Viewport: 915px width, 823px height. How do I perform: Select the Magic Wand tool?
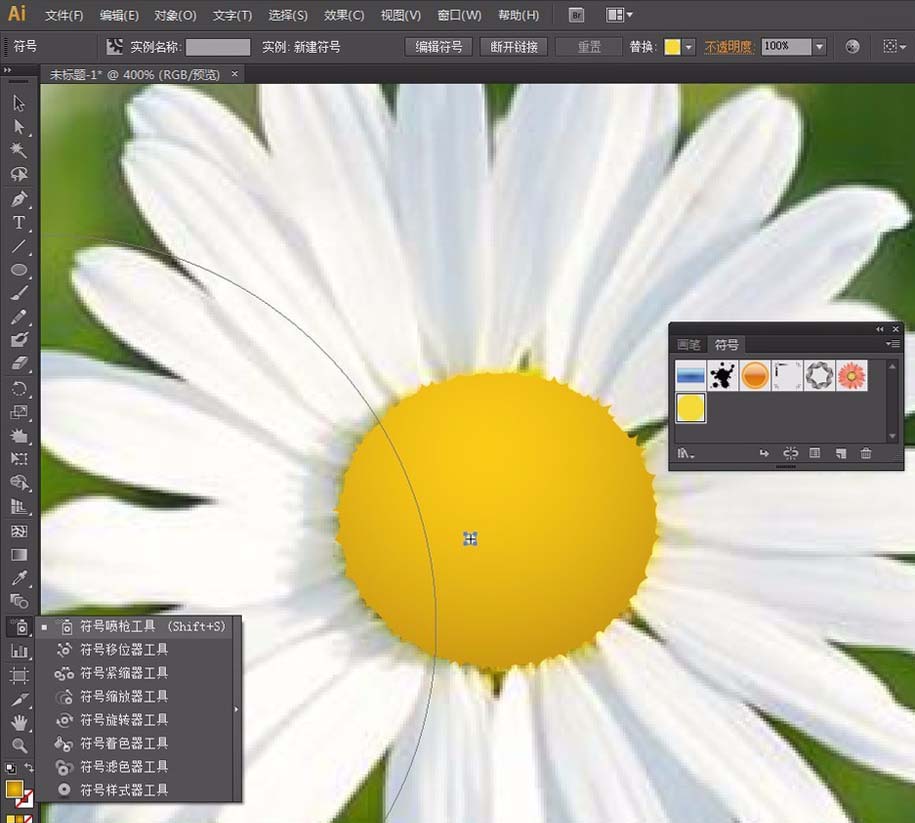19,150
